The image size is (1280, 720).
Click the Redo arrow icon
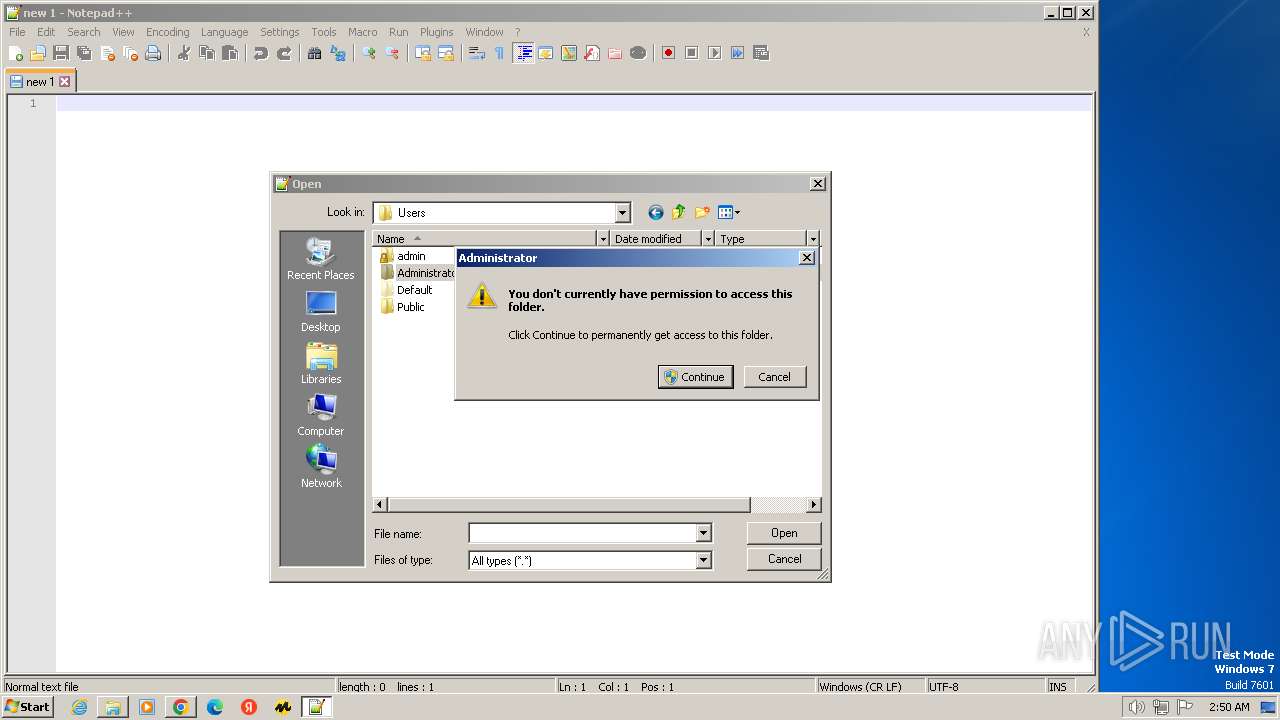284,53
